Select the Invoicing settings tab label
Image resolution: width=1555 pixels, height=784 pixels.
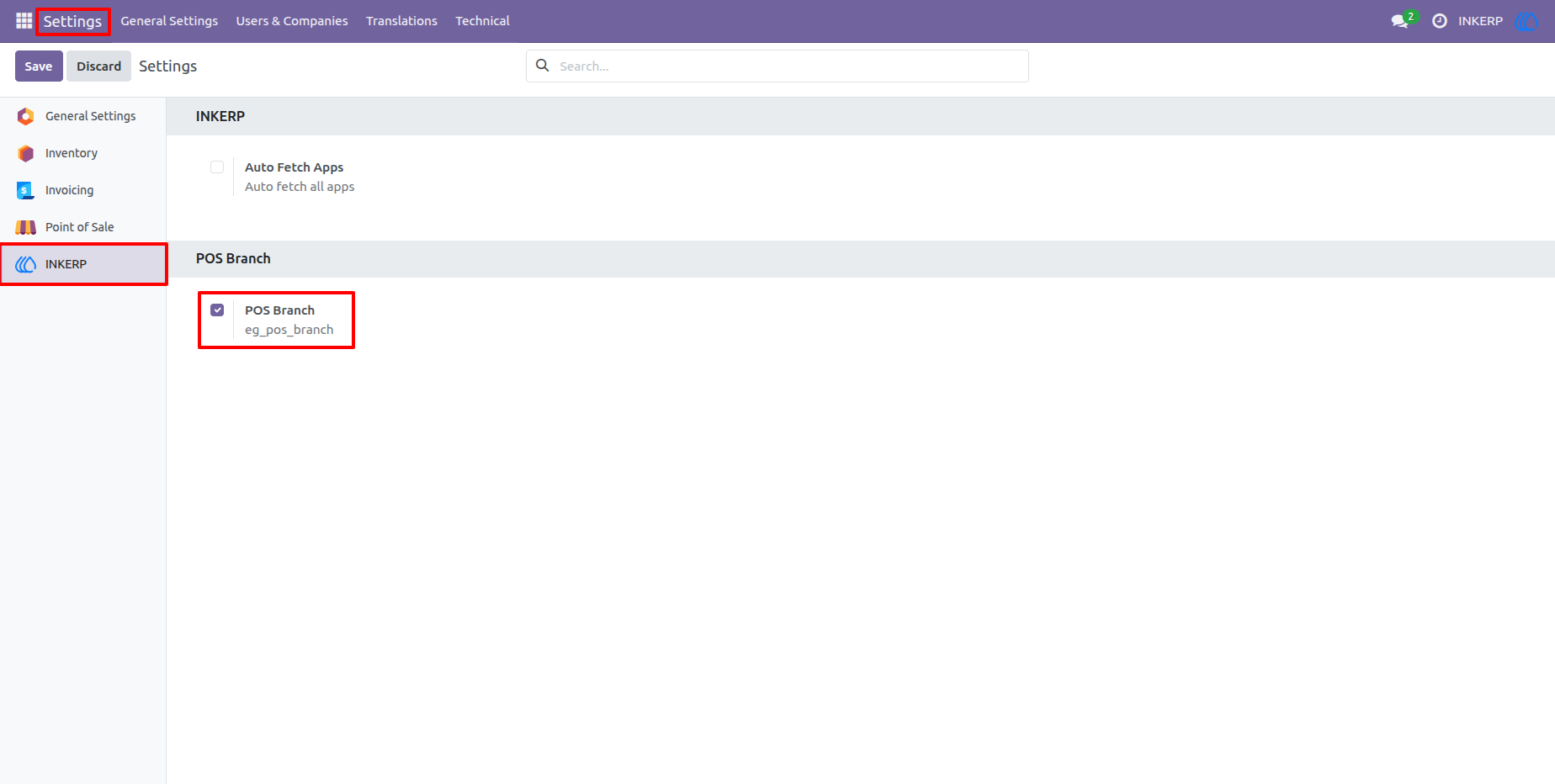pos(69,190)
